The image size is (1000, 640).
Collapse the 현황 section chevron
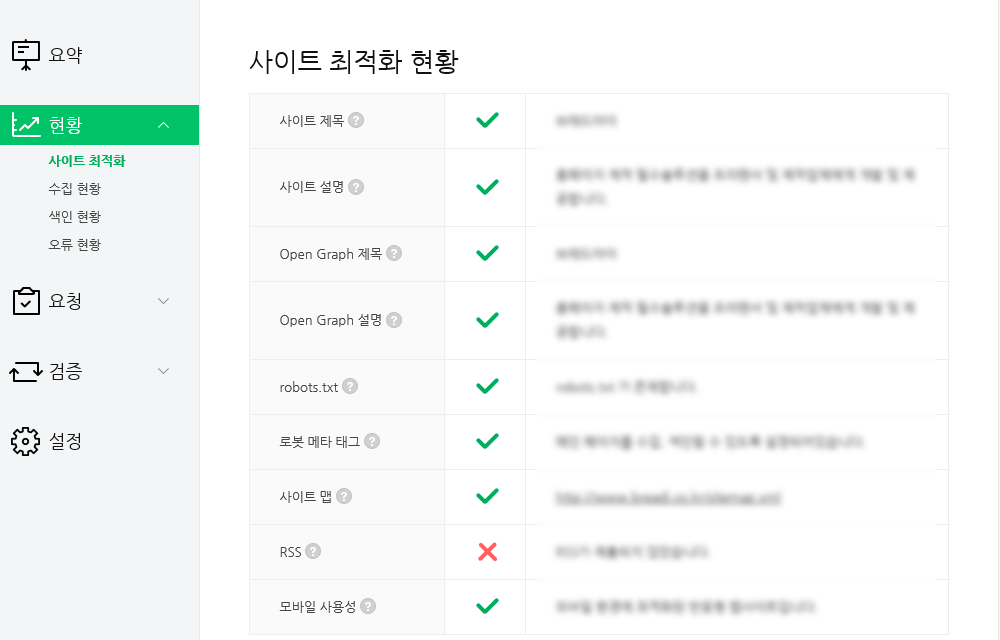tap(163, 125)
